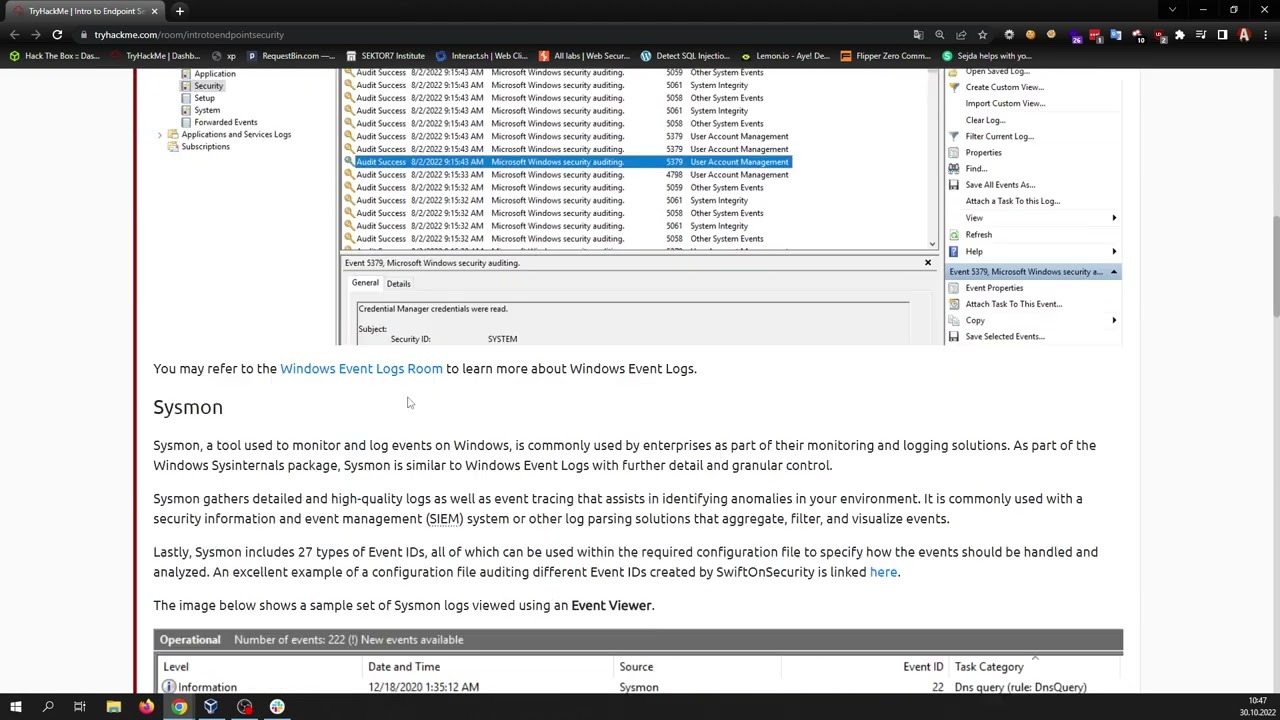Click the browser forward arrow

click(36, 34)
